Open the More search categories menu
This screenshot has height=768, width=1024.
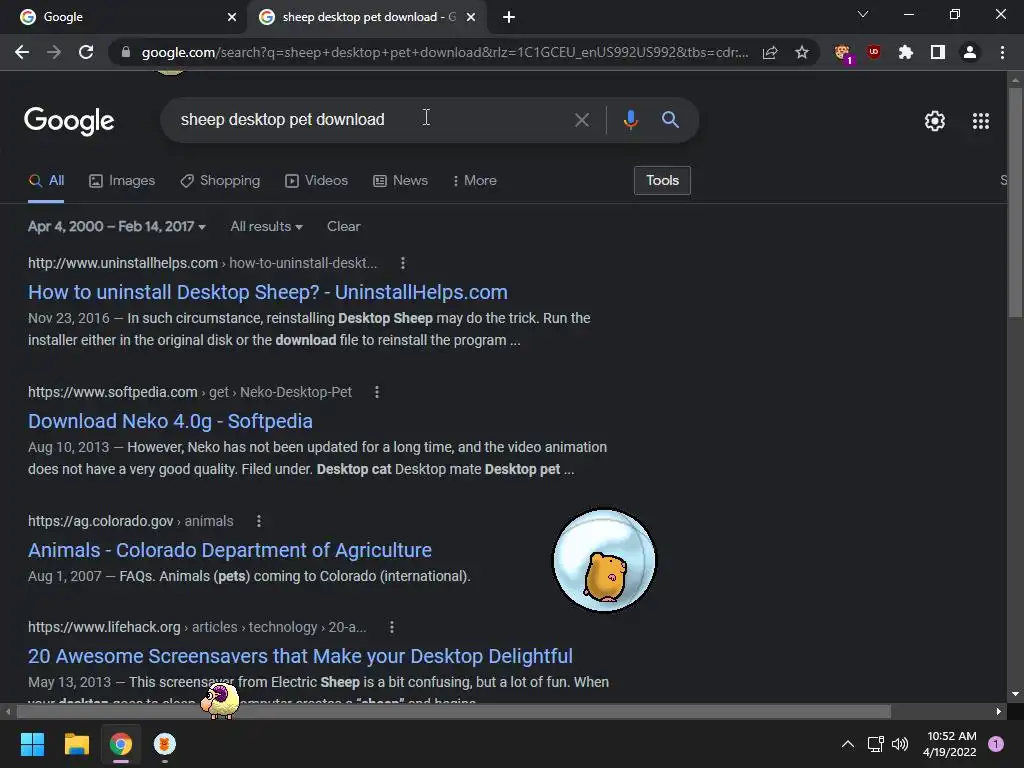pyautogui.click(x=475, y=180)
